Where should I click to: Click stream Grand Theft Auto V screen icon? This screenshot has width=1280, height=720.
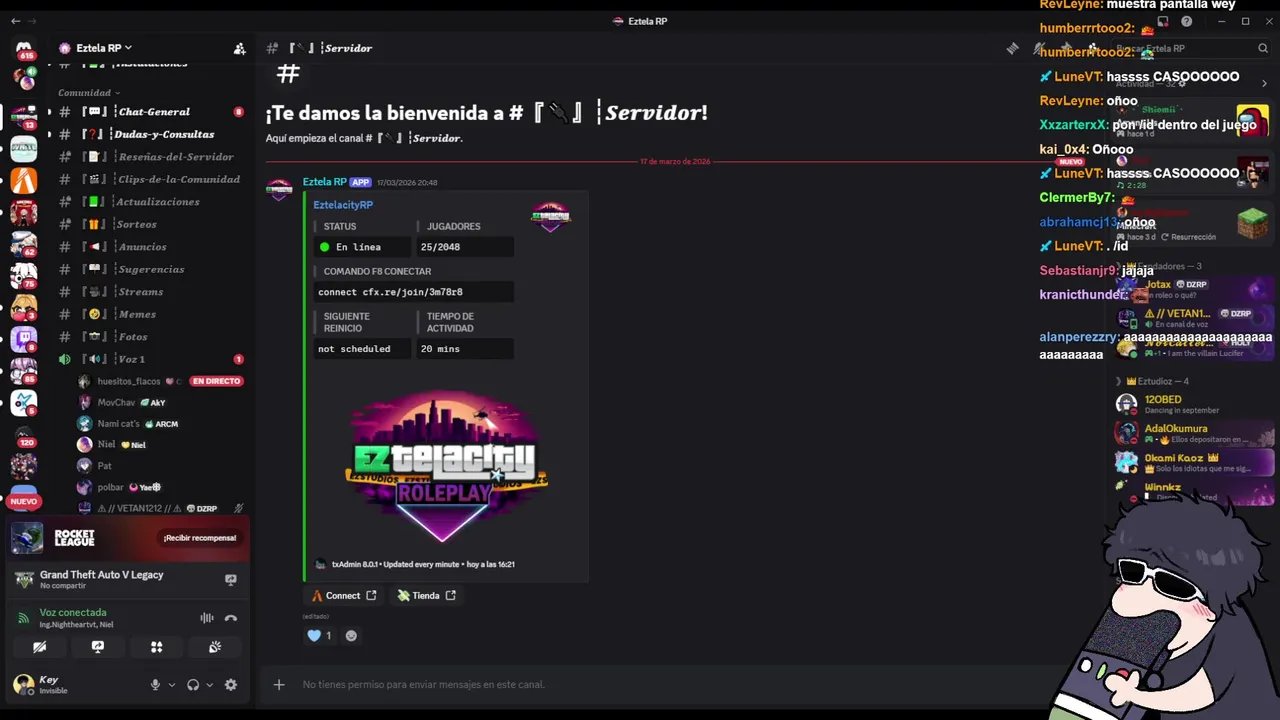tap(231, 579)
